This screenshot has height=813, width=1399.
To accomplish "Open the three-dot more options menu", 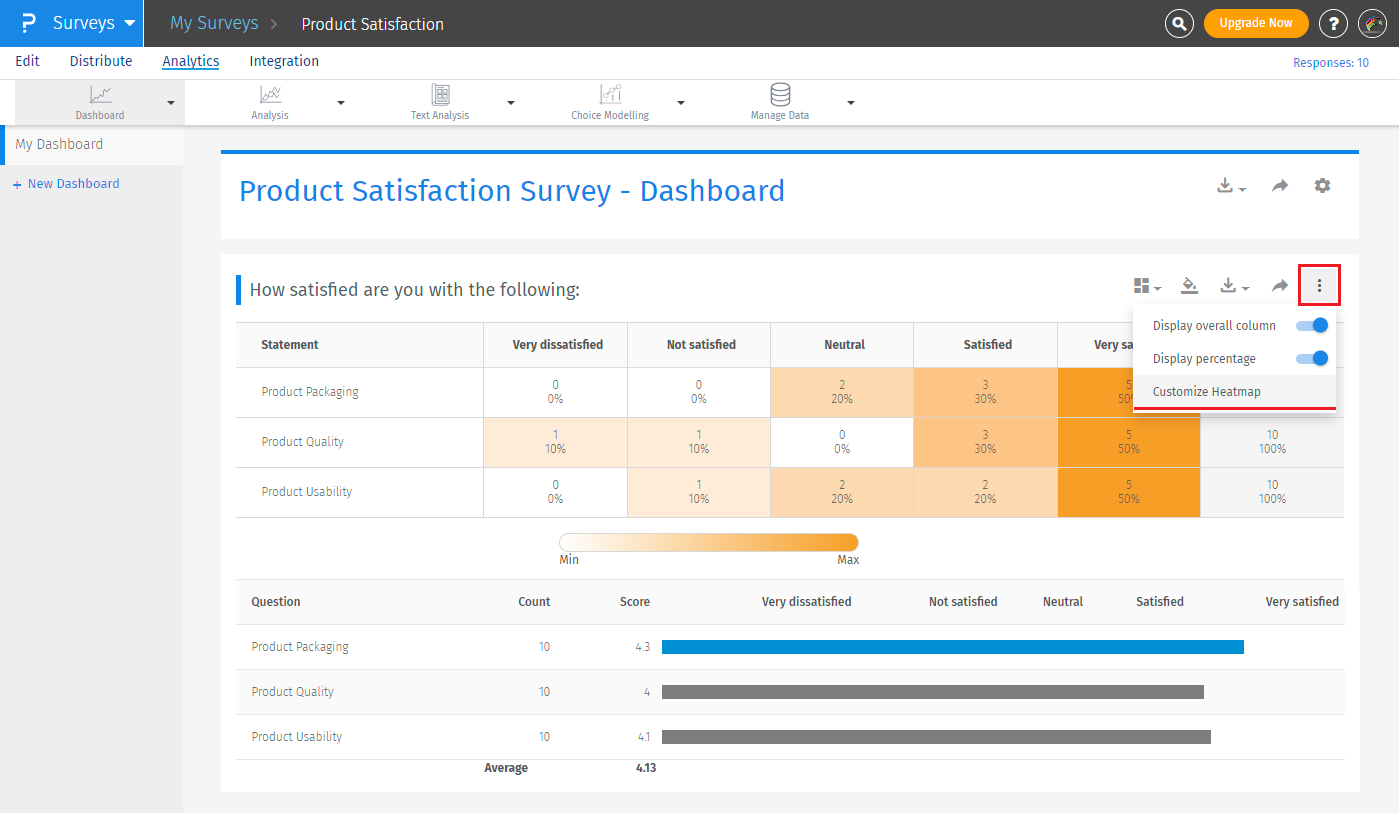I will pos(1319,286).
